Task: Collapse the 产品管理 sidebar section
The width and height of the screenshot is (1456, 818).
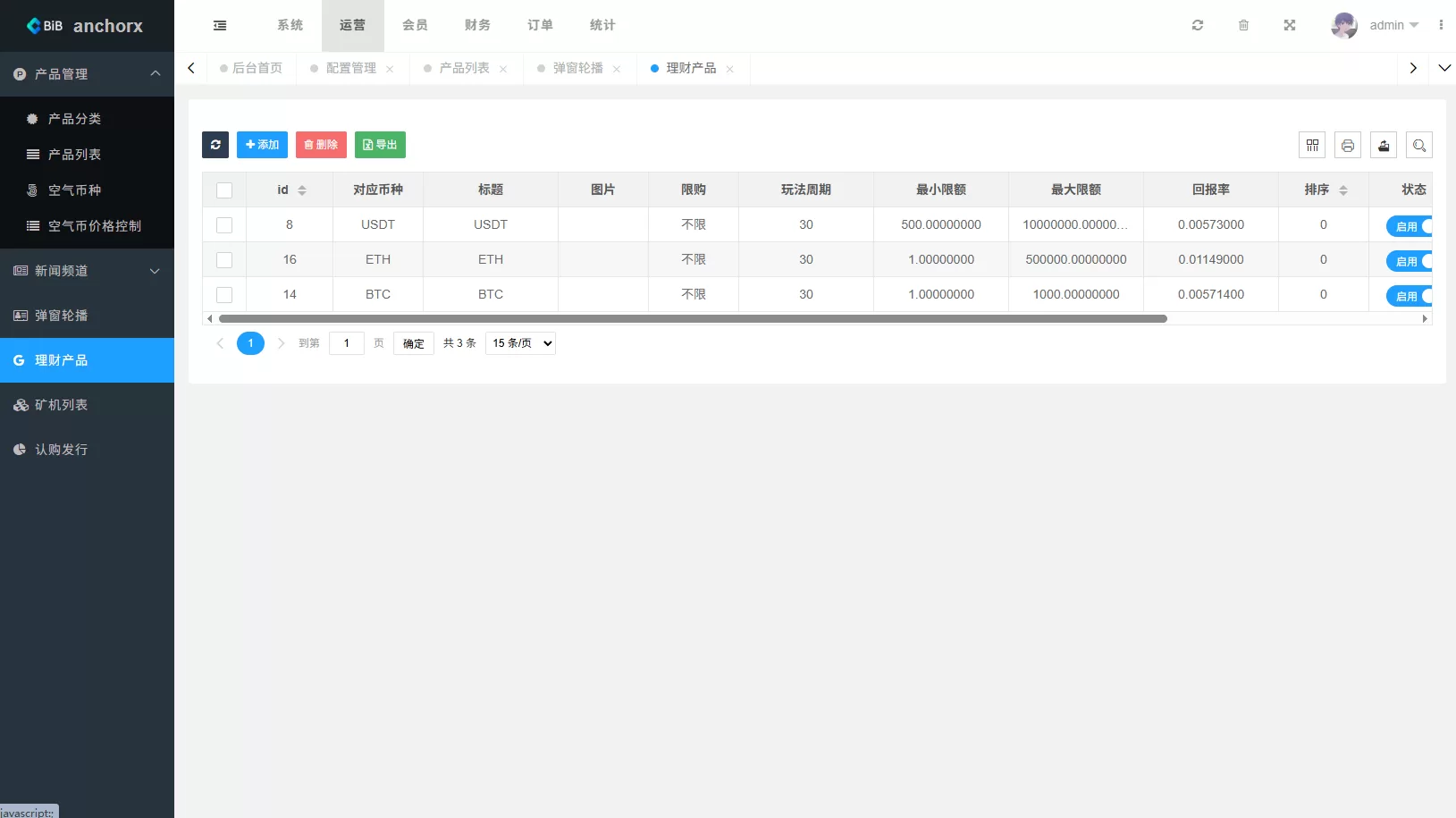Action: pyautogui.click(x=87, y=73)
